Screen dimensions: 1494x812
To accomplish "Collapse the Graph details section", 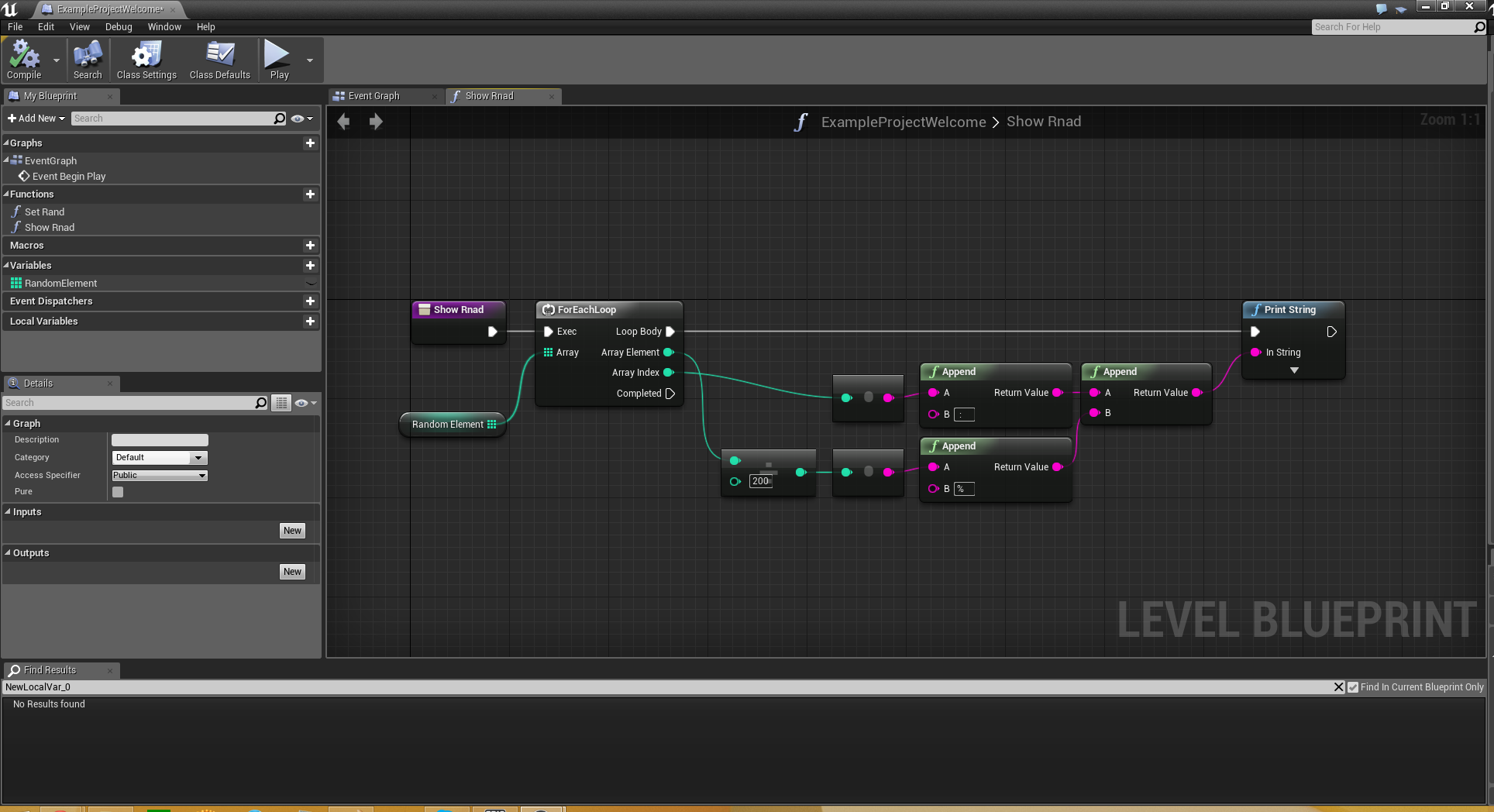I will coord(8,423).
